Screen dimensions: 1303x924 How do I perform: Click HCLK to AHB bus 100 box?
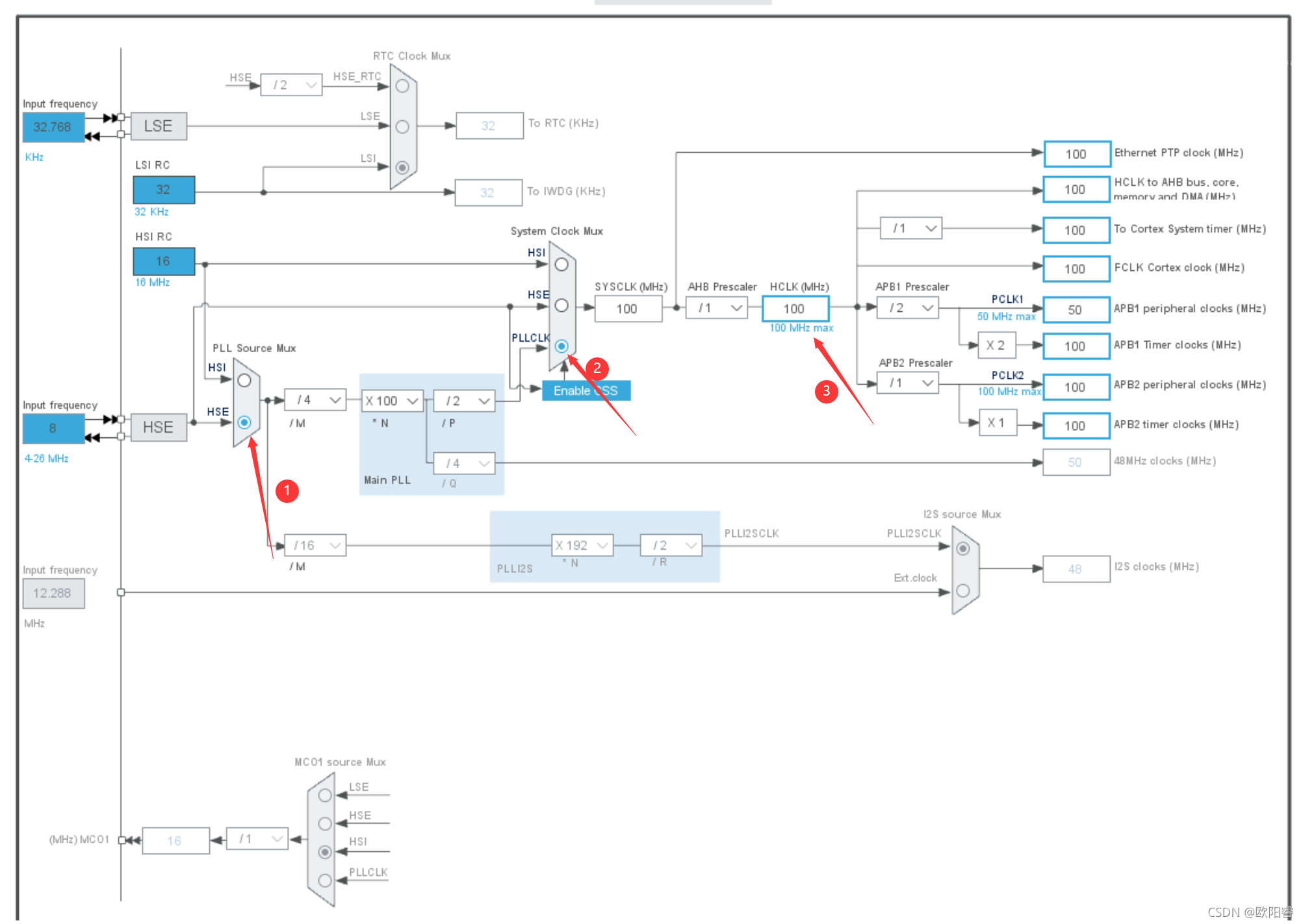[1076, 189]
